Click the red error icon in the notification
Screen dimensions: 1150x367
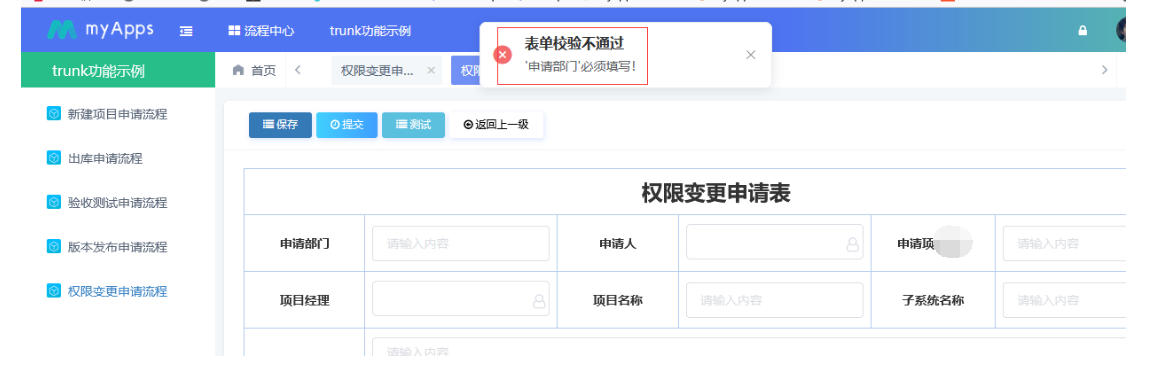pos(502,55)
